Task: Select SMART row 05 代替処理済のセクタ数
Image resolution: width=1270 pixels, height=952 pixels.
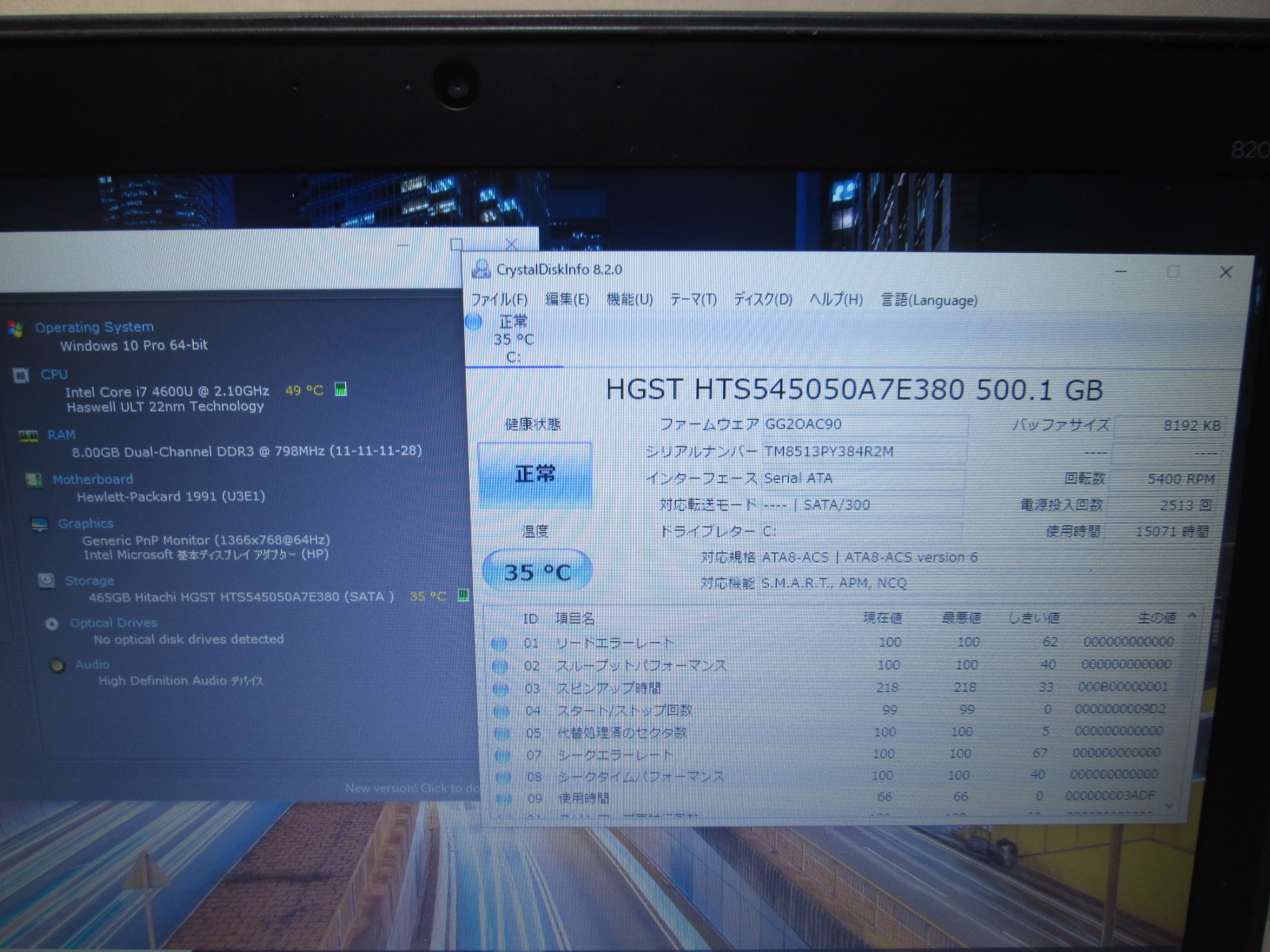Action: click(621, 732)
